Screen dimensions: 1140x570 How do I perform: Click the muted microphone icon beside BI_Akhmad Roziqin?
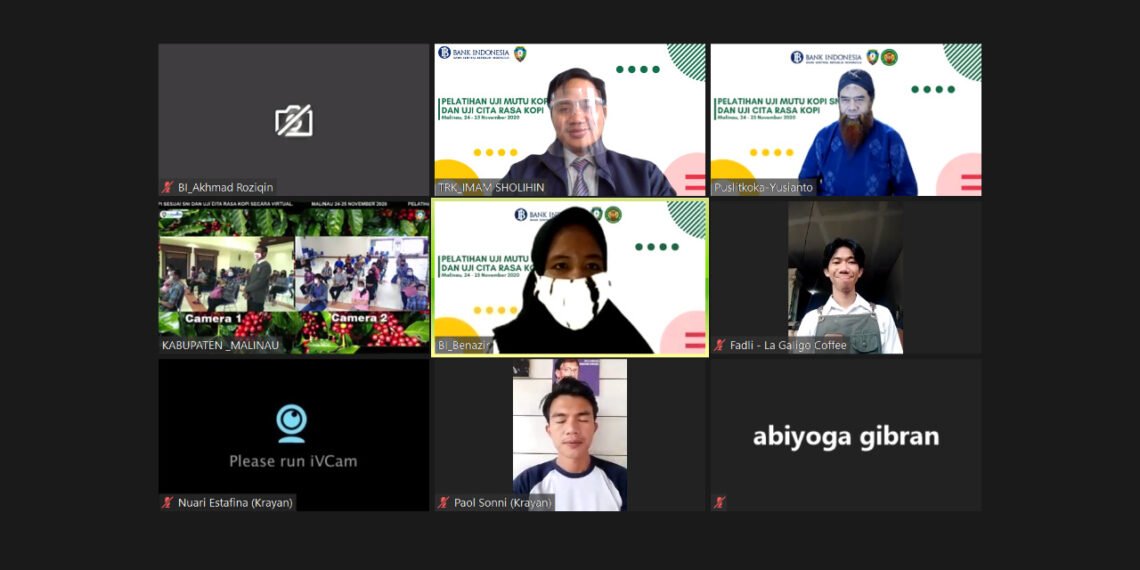coord(168,188)
